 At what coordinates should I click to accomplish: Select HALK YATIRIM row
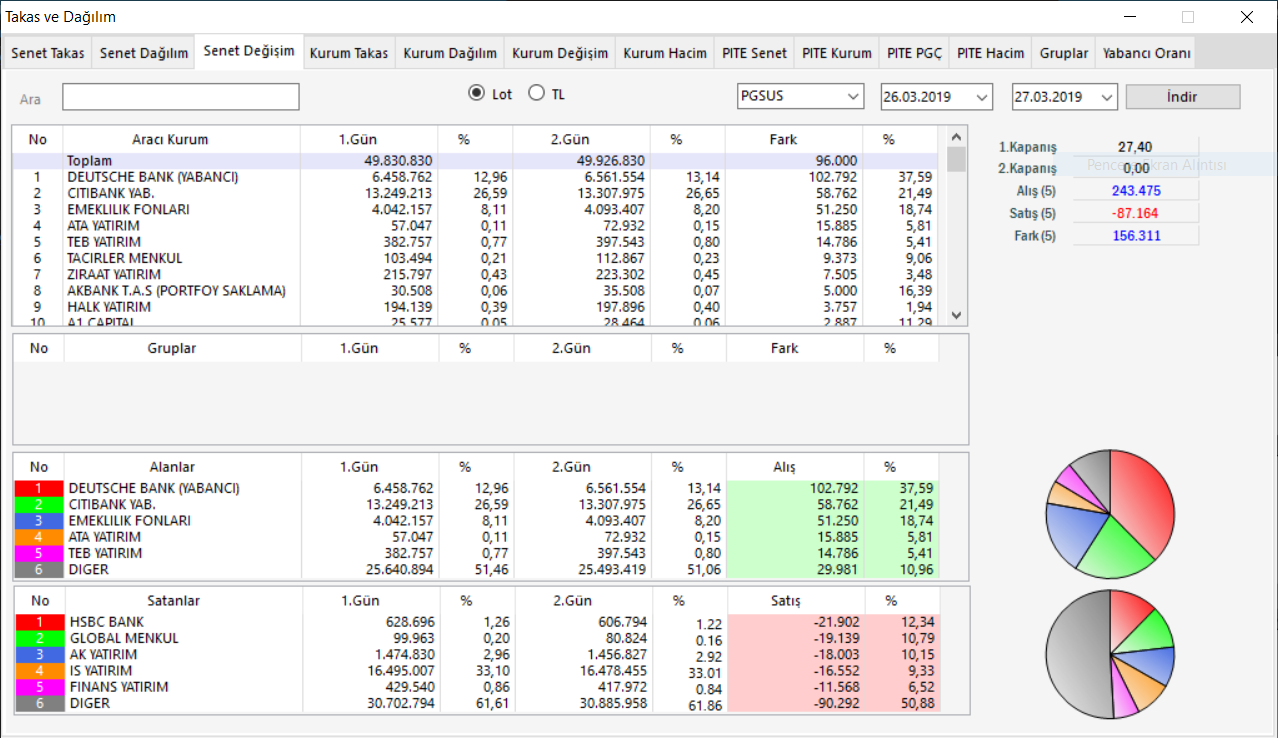point(475,306)
